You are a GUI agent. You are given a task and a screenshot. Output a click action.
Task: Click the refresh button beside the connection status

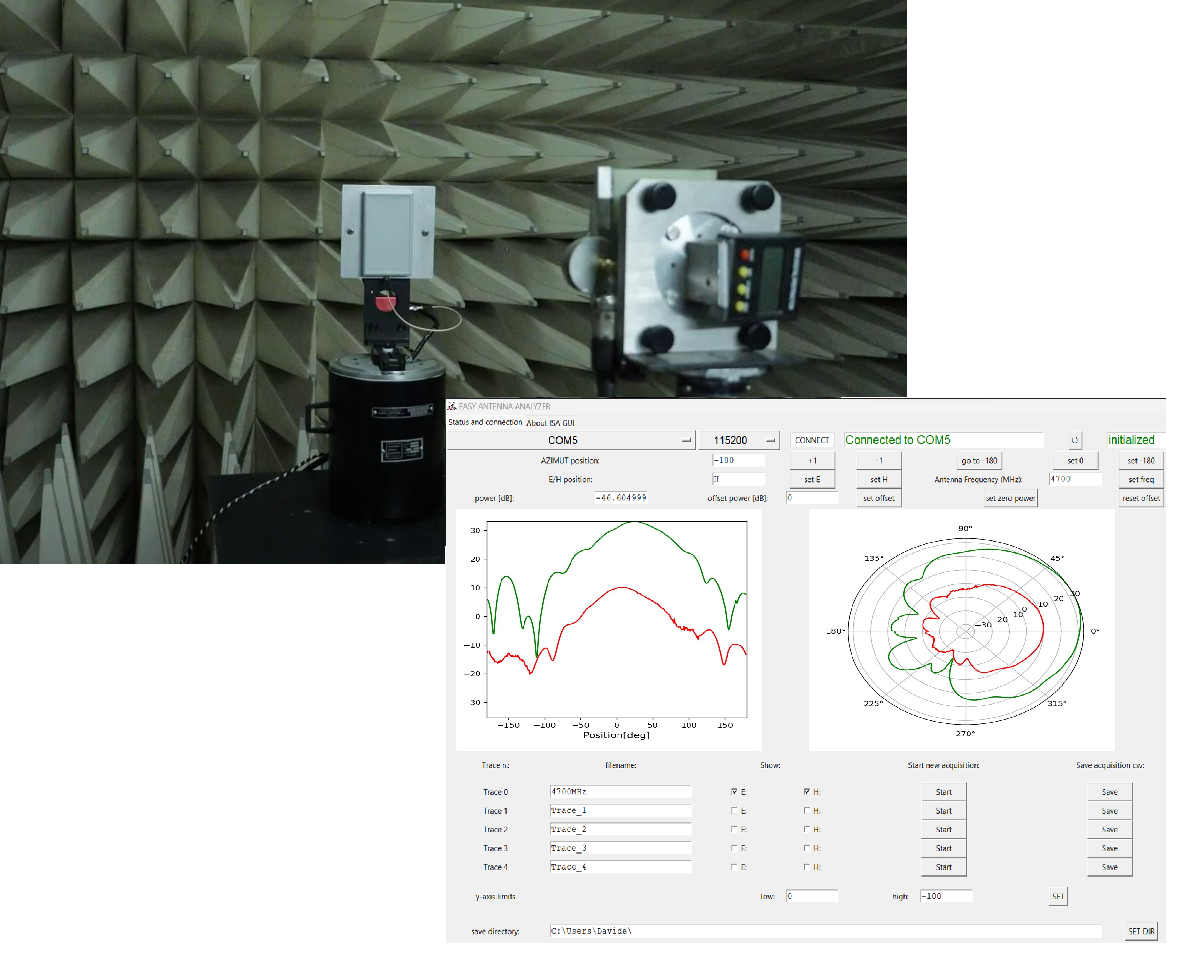point(1074,440)
